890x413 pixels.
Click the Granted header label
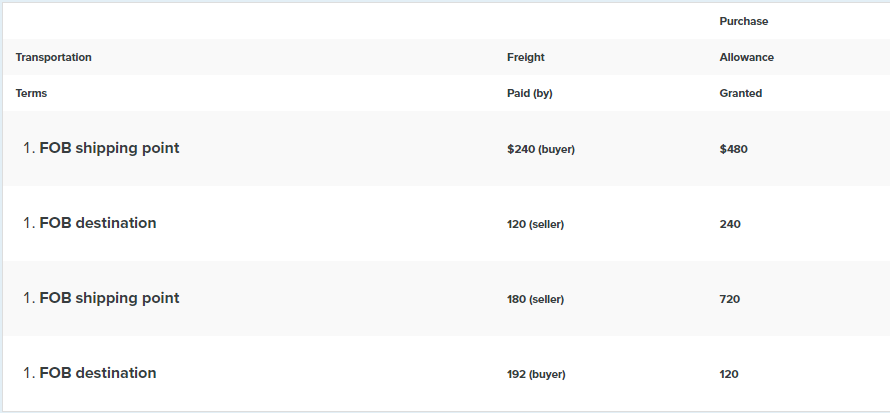(740, 93)
